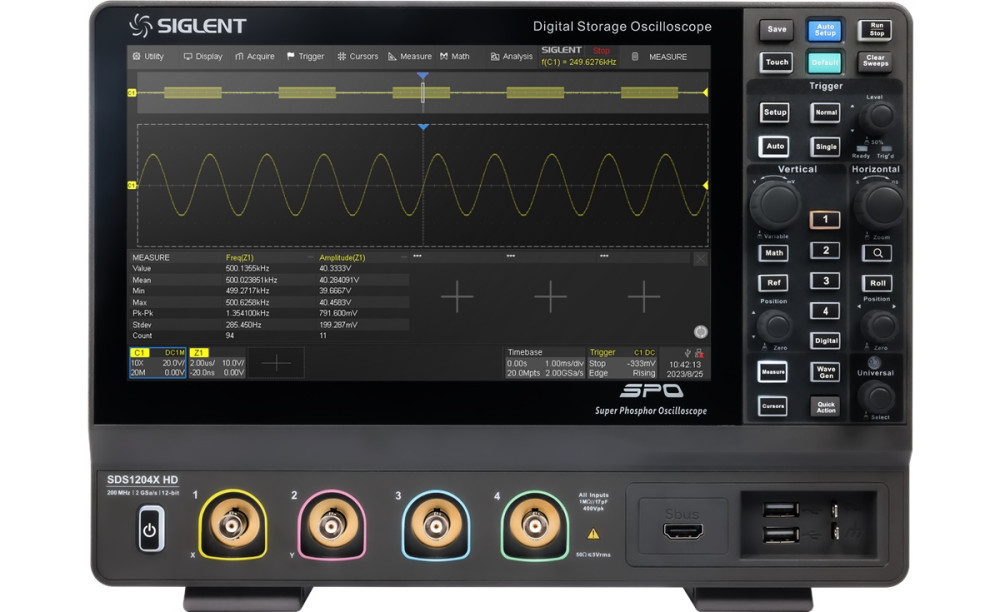Viewport: 1000px width, 612px height.
Task: Open the Z1 zoom trace descriptor box
Action: (x=217, y=363)
